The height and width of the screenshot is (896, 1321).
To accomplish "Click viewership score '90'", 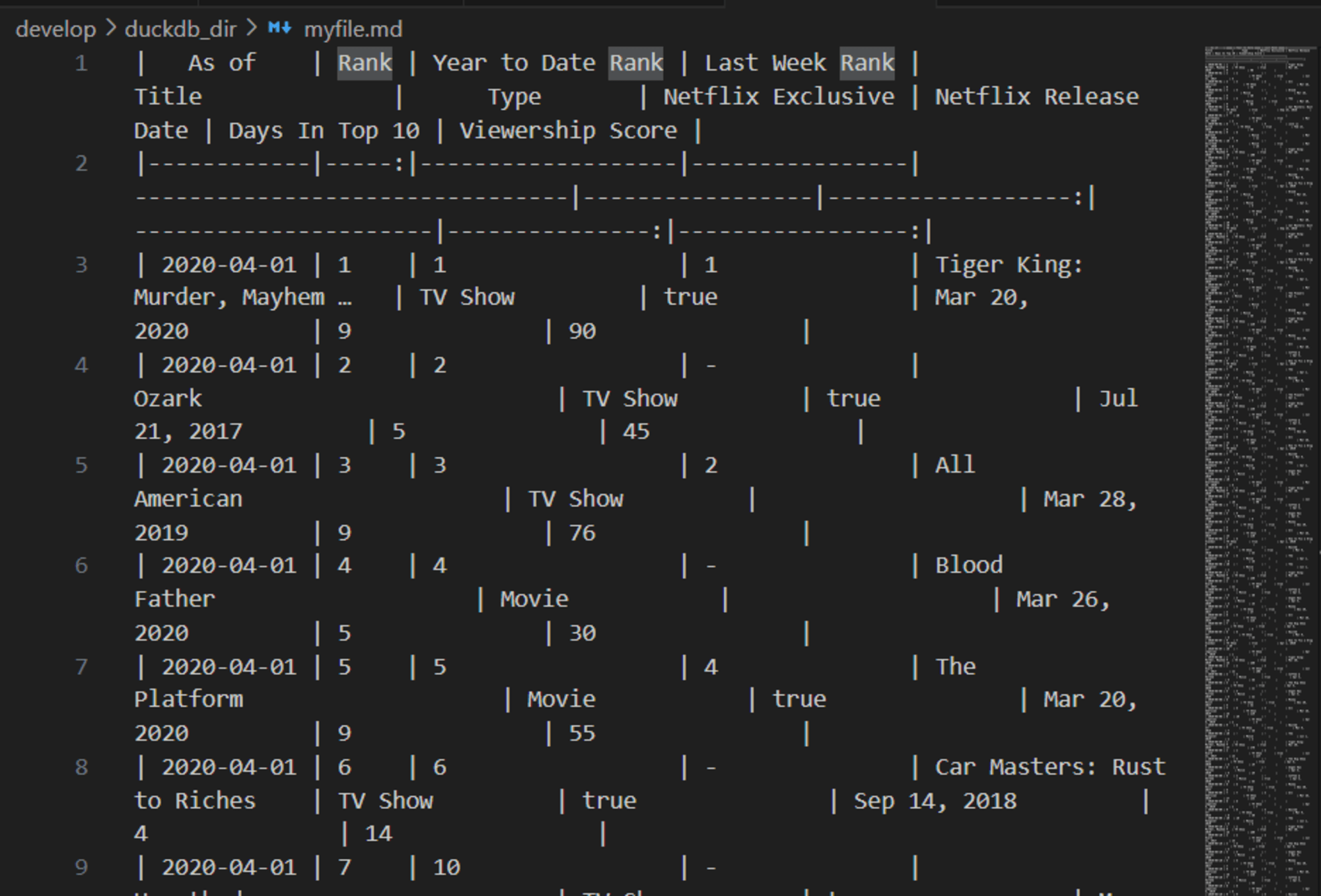I will coord(582,331).
